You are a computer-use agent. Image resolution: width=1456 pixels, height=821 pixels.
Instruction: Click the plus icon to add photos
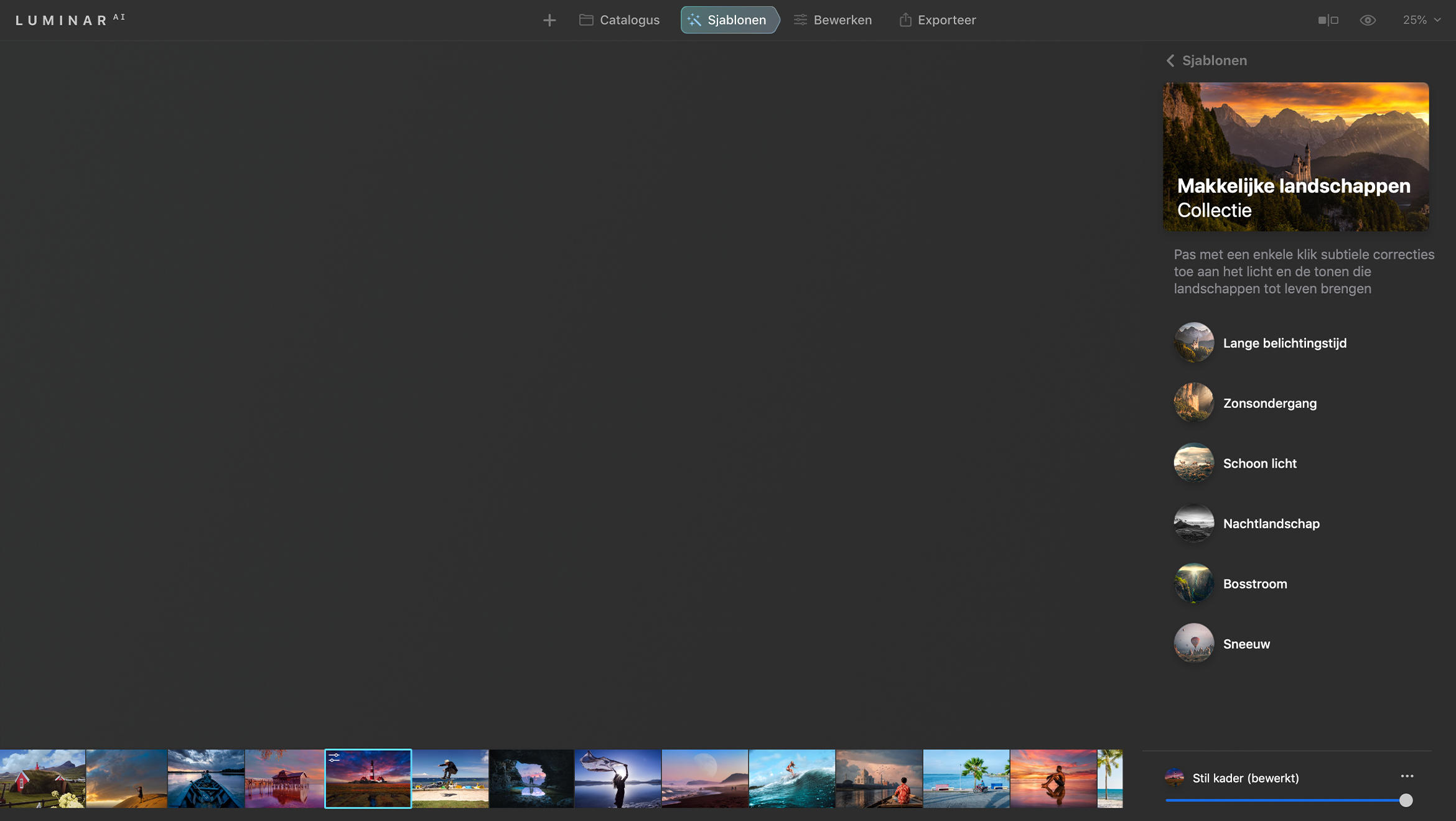coord(549,20)
